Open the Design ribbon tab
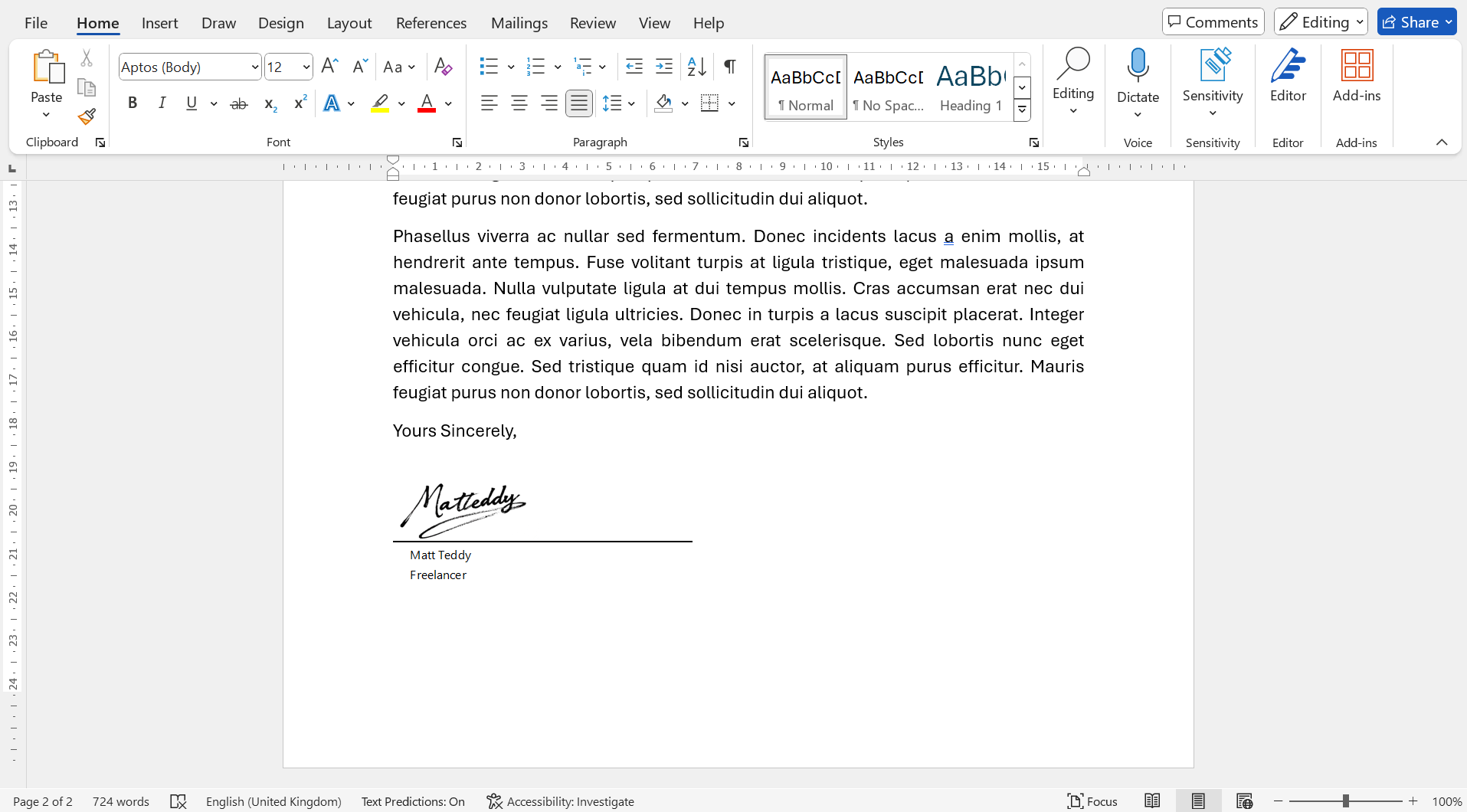Screen dimensions: 1467x812 point(280,23)
